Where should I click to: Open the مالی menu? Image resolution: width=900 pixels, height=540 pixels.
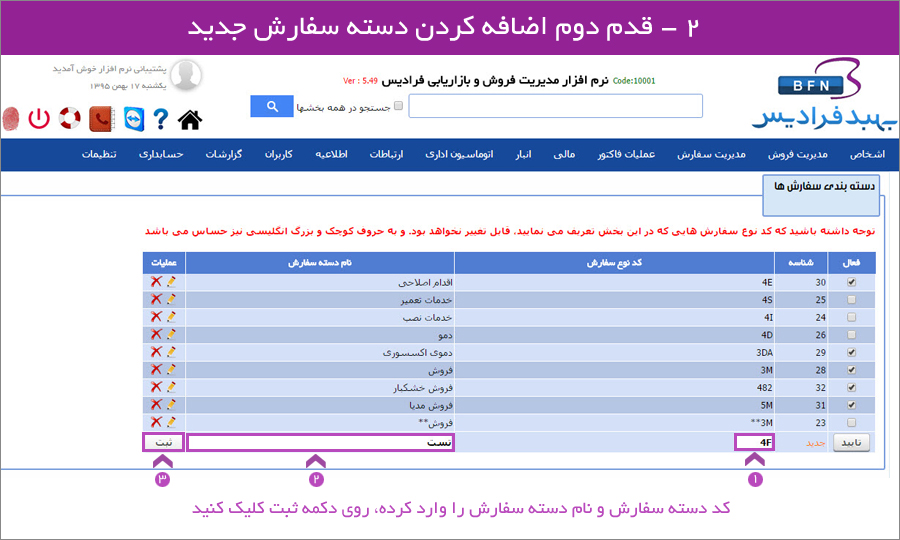coord(564,154)
